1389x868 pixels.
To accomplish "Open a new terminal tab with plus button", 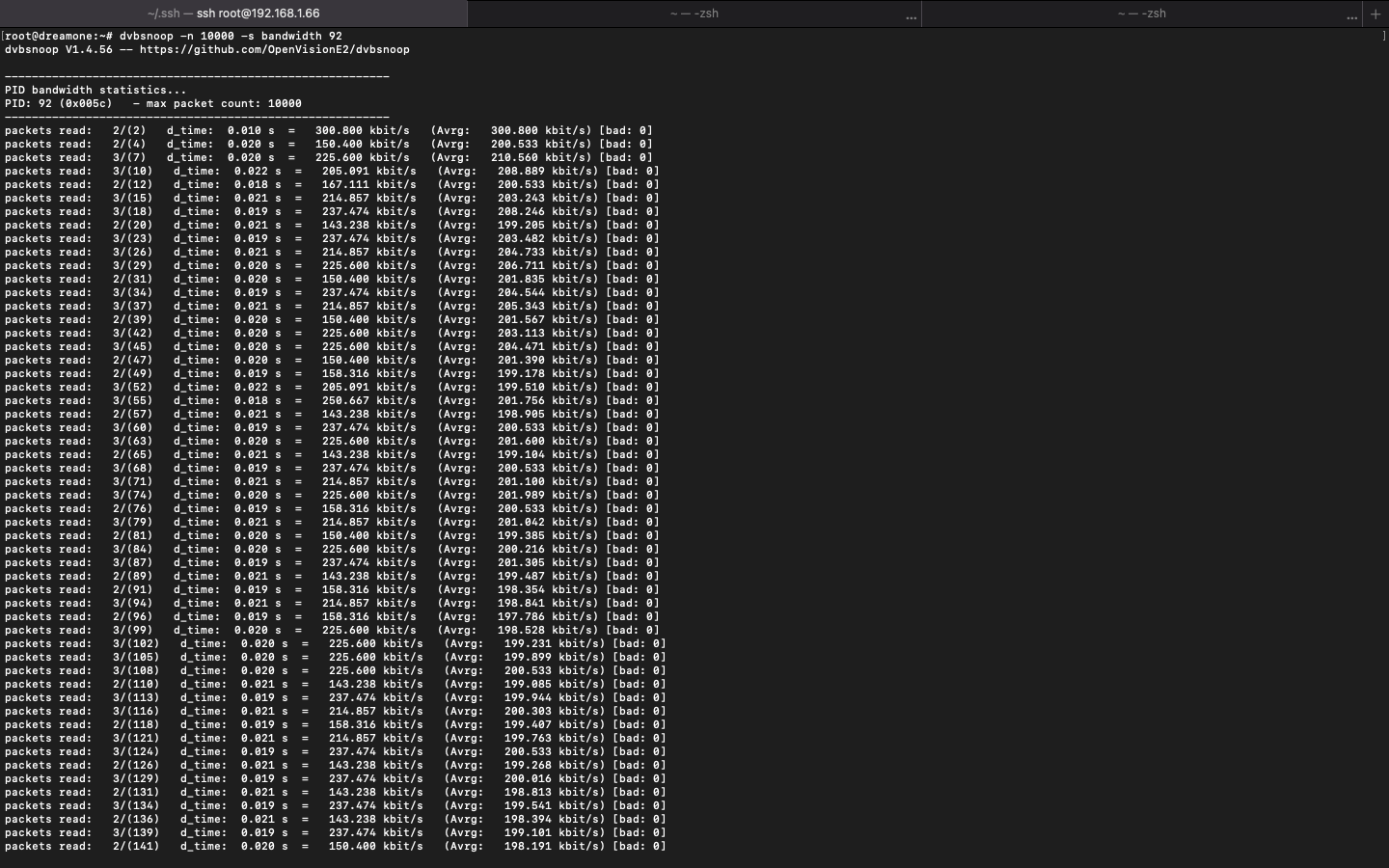I will [x=1375, y=14].
